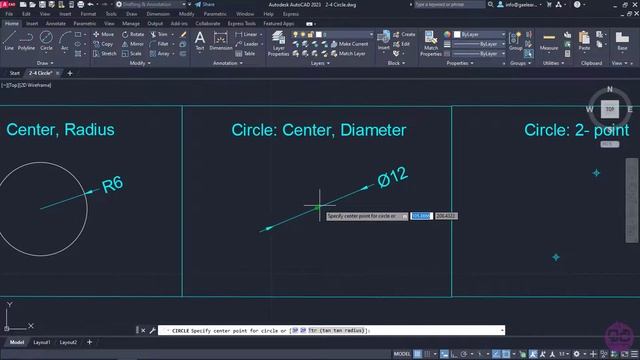Open the Dimension menu
The image size is (640, 360).
click(158, 14)
